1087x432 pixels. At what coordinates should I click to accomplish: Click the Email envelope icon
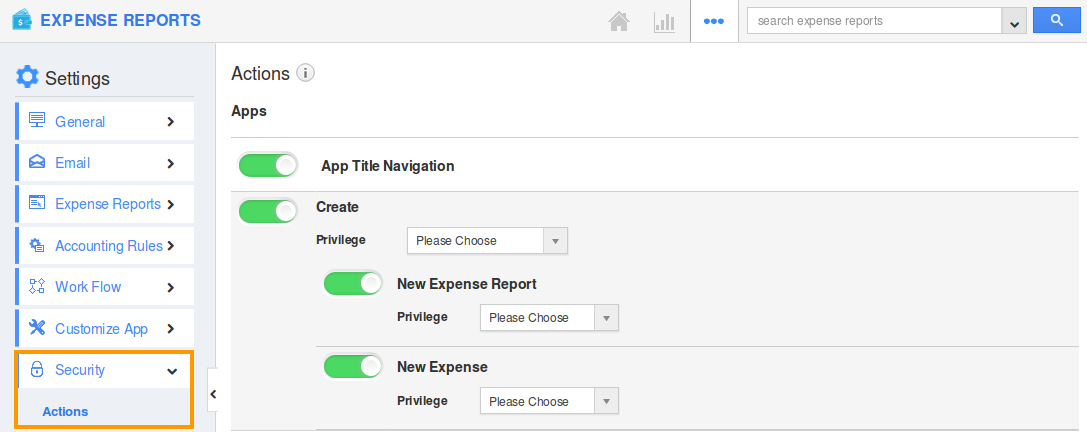coord(37,162)
